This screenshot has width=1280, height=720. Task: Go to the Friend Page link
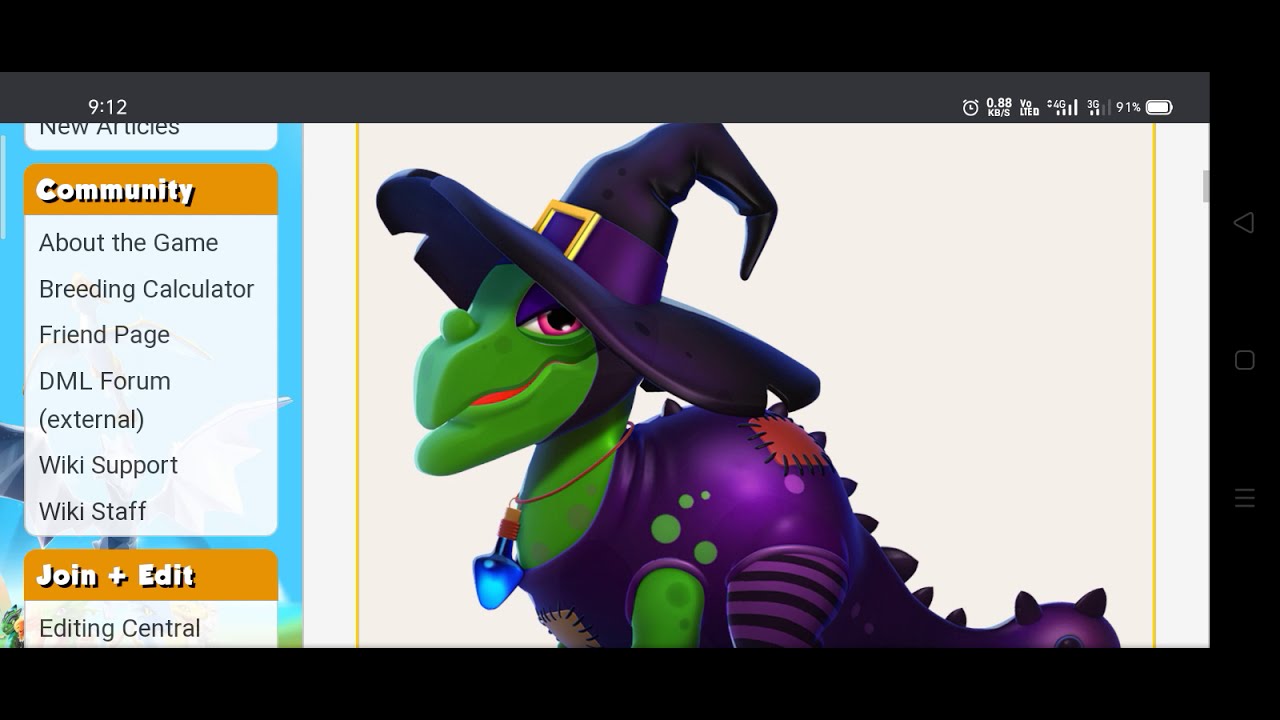pyautogui.click(x=104, y=335)
